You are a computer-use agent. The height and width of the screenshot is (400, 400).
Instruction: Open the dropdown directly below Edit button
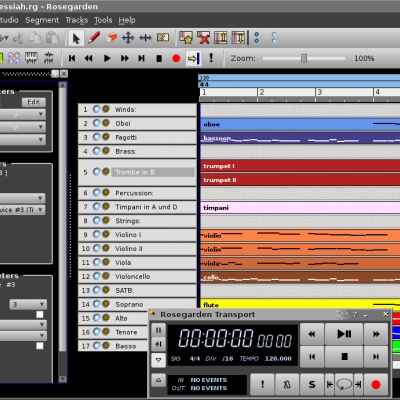pyautogui.click(x=22, y=114)
